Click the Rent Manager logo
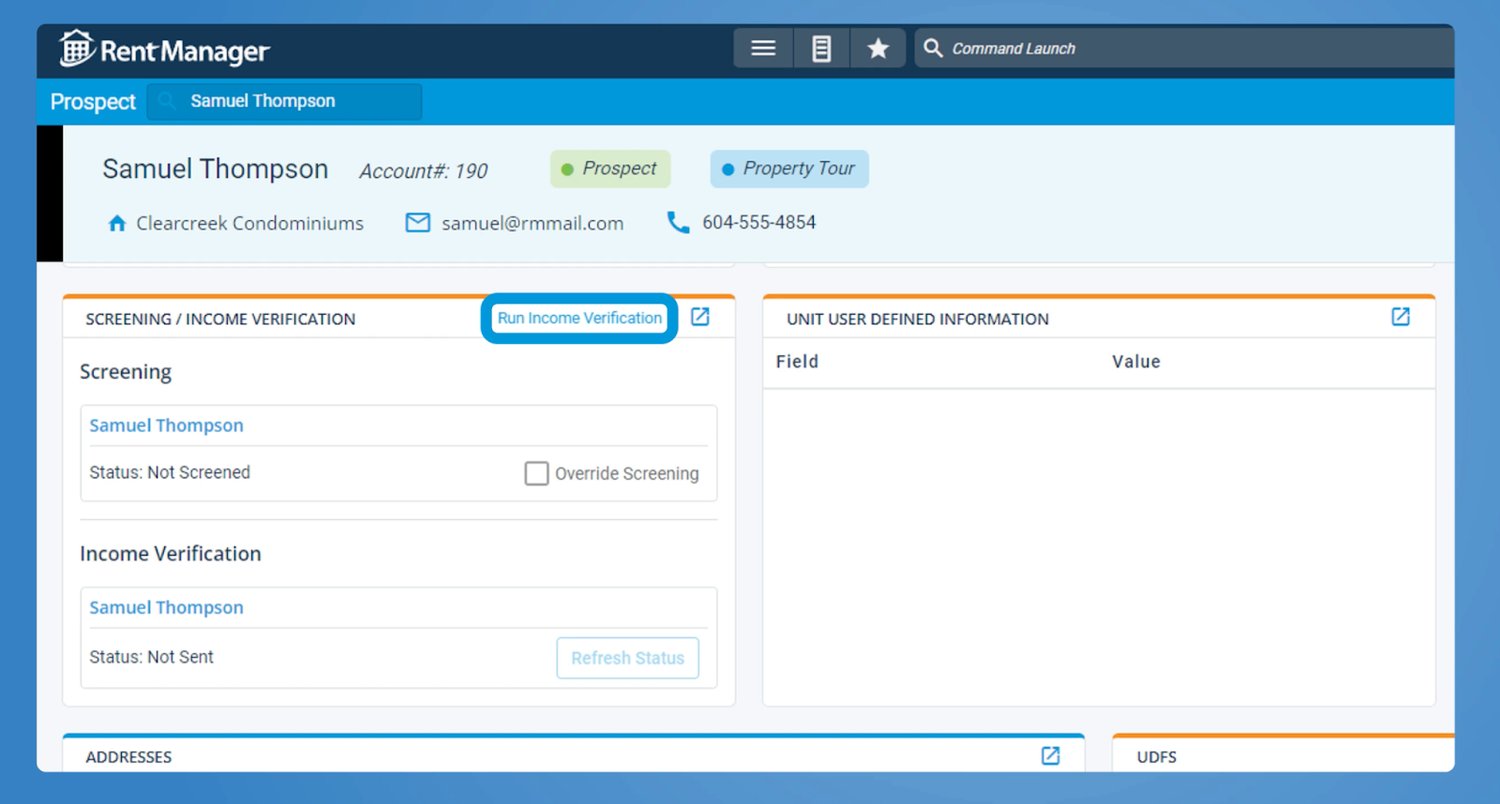 163,48
